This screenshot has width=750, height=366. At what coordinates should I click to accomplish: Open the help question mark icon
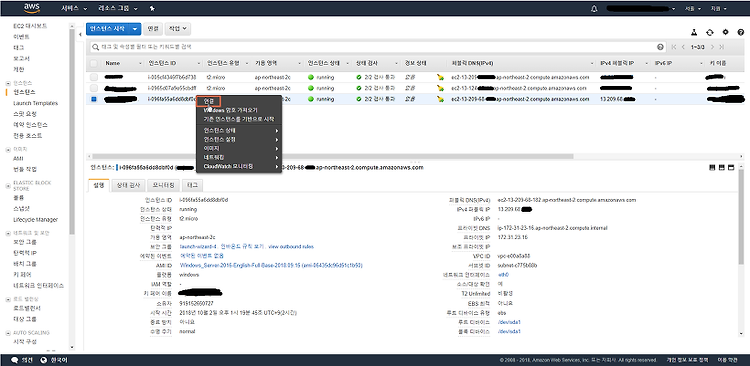tap(740, 32)
